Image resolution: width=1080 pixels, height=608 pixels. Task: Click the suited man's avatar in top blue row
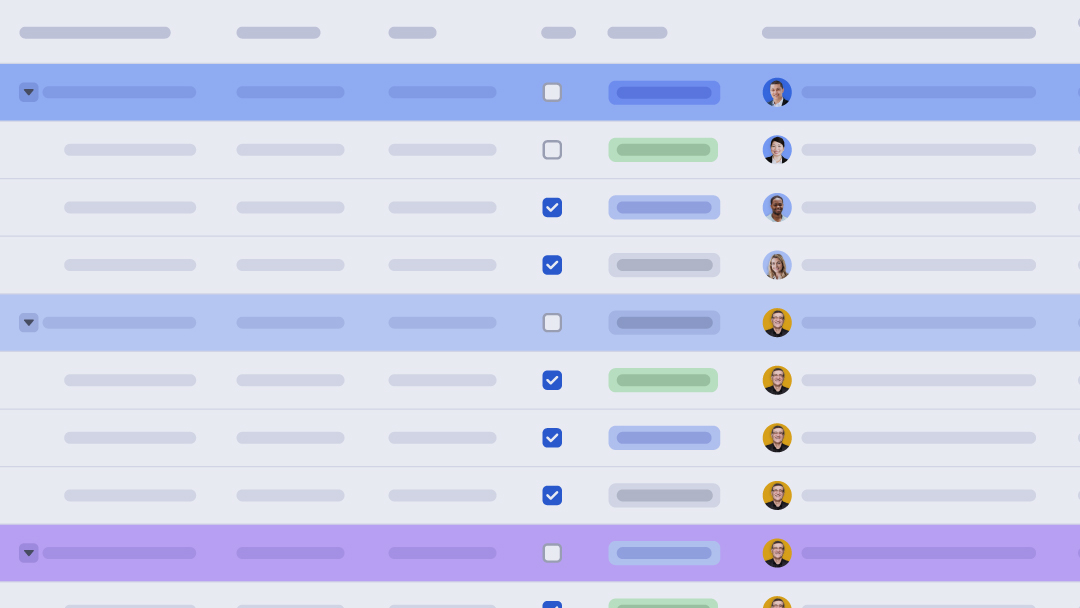pos(777,92)
